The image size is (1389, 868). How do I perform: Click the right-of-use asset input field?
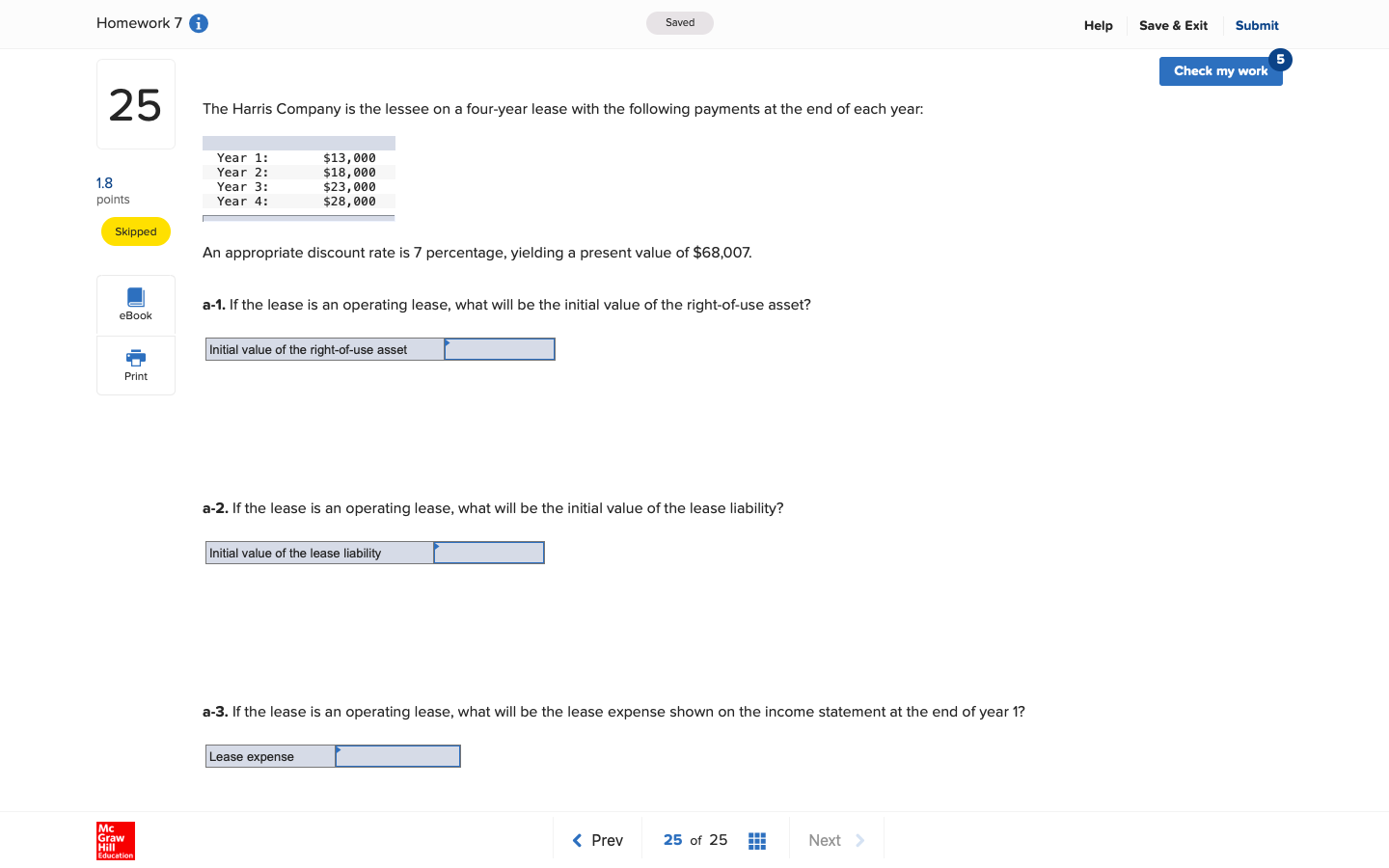[499, 348]
